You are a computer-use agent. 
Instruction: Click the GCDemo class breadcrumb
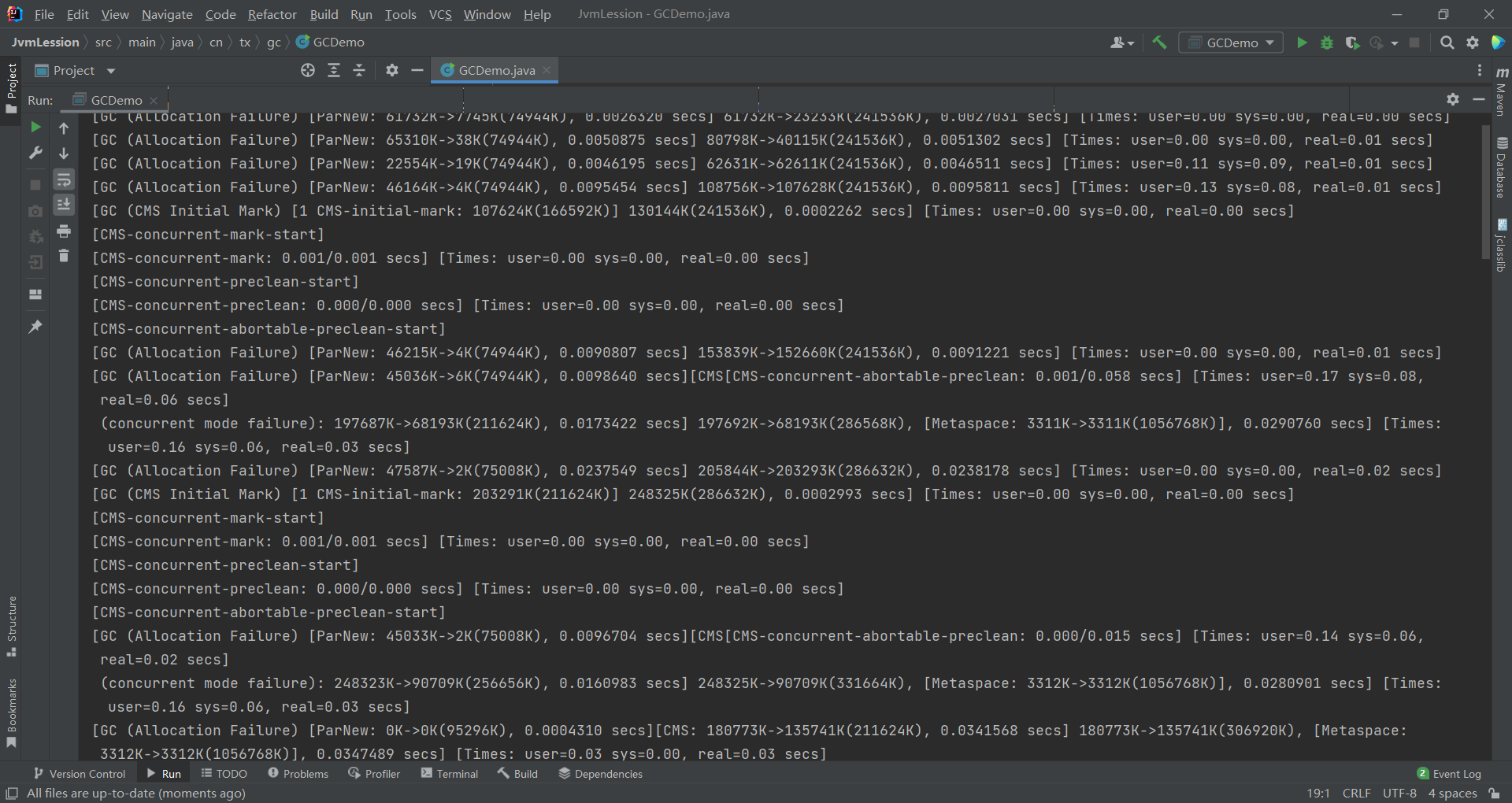coord(331,43)
